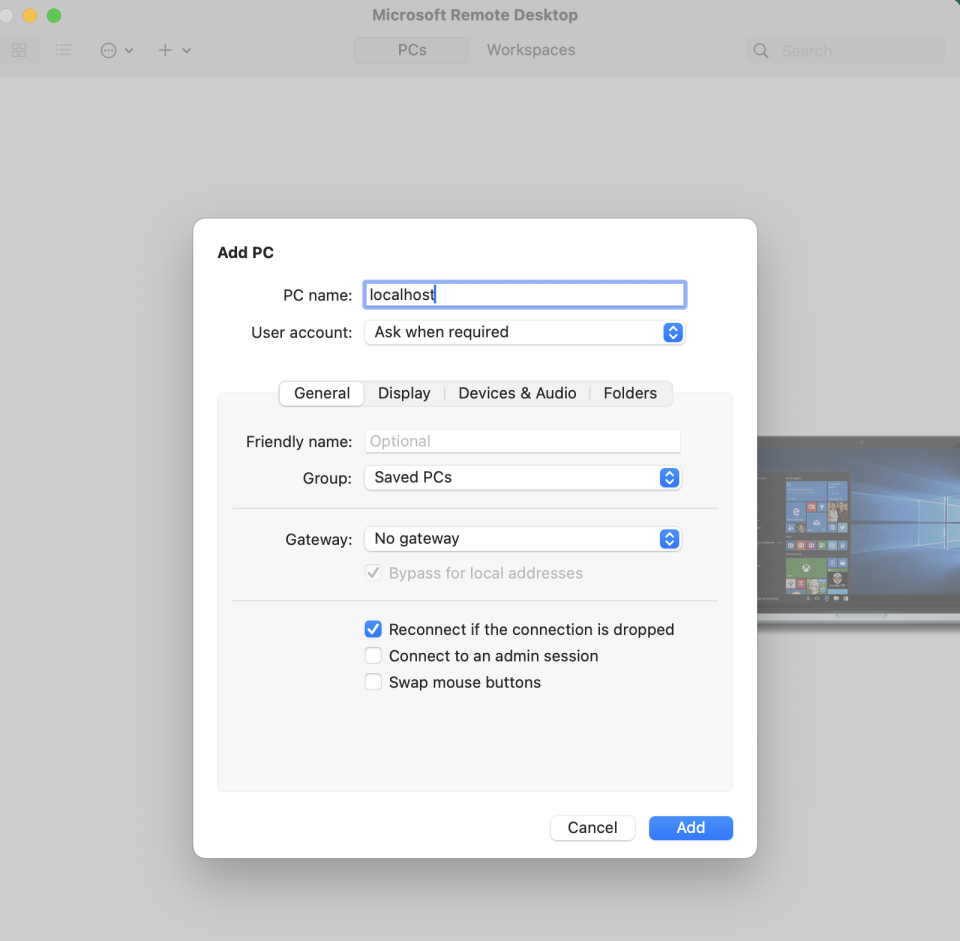Open the User account dropdown stepper
Image resolution: width=960 pixels, height=941 pixels.
point(673,332)
